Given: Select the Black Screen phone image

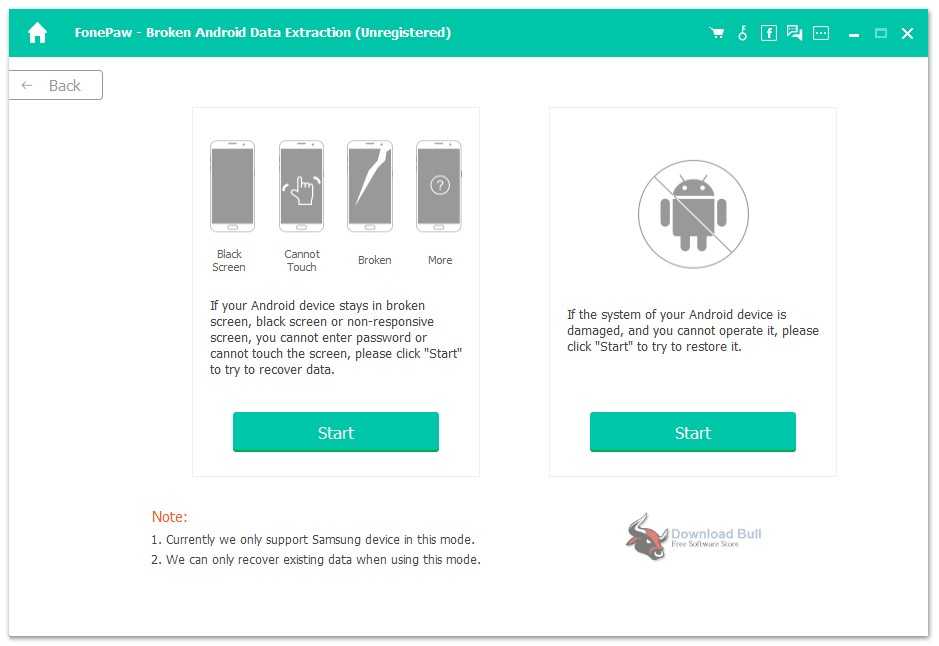Looking at the screenshot, I should [x=232, y=186].
